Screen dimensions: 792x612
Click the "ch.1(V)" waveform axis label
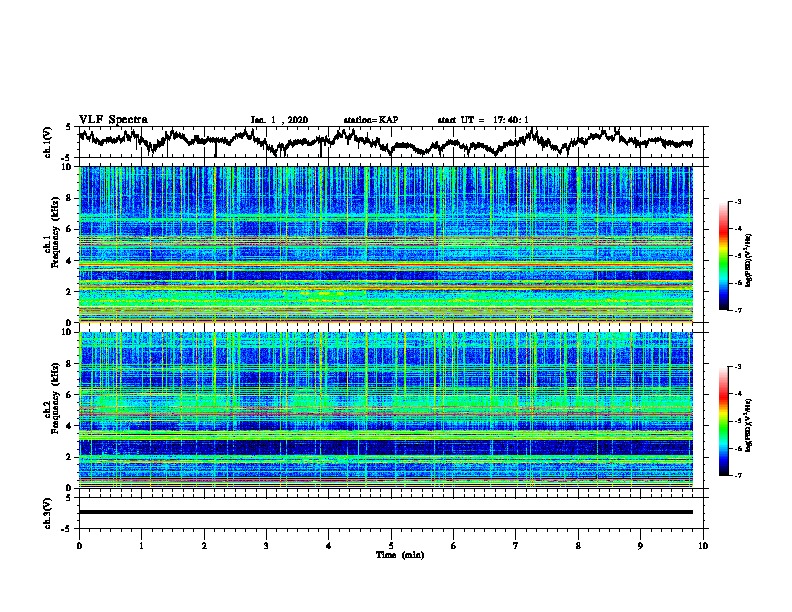pos(48,142)
